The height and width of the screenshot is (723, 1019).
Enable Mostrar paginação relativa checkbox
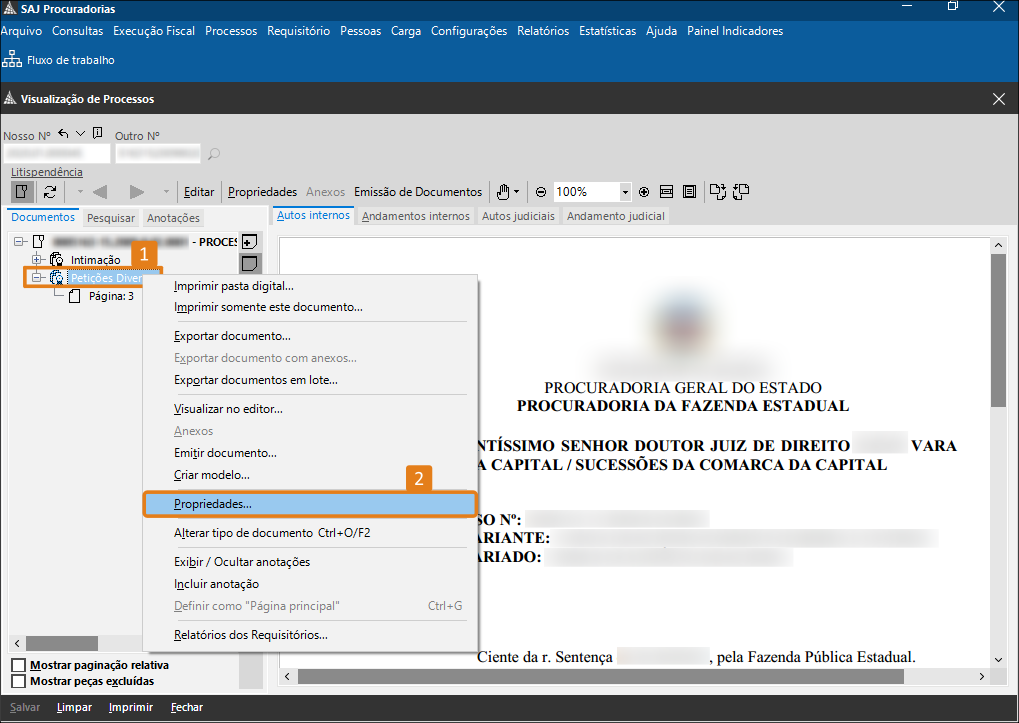(19, 665)
